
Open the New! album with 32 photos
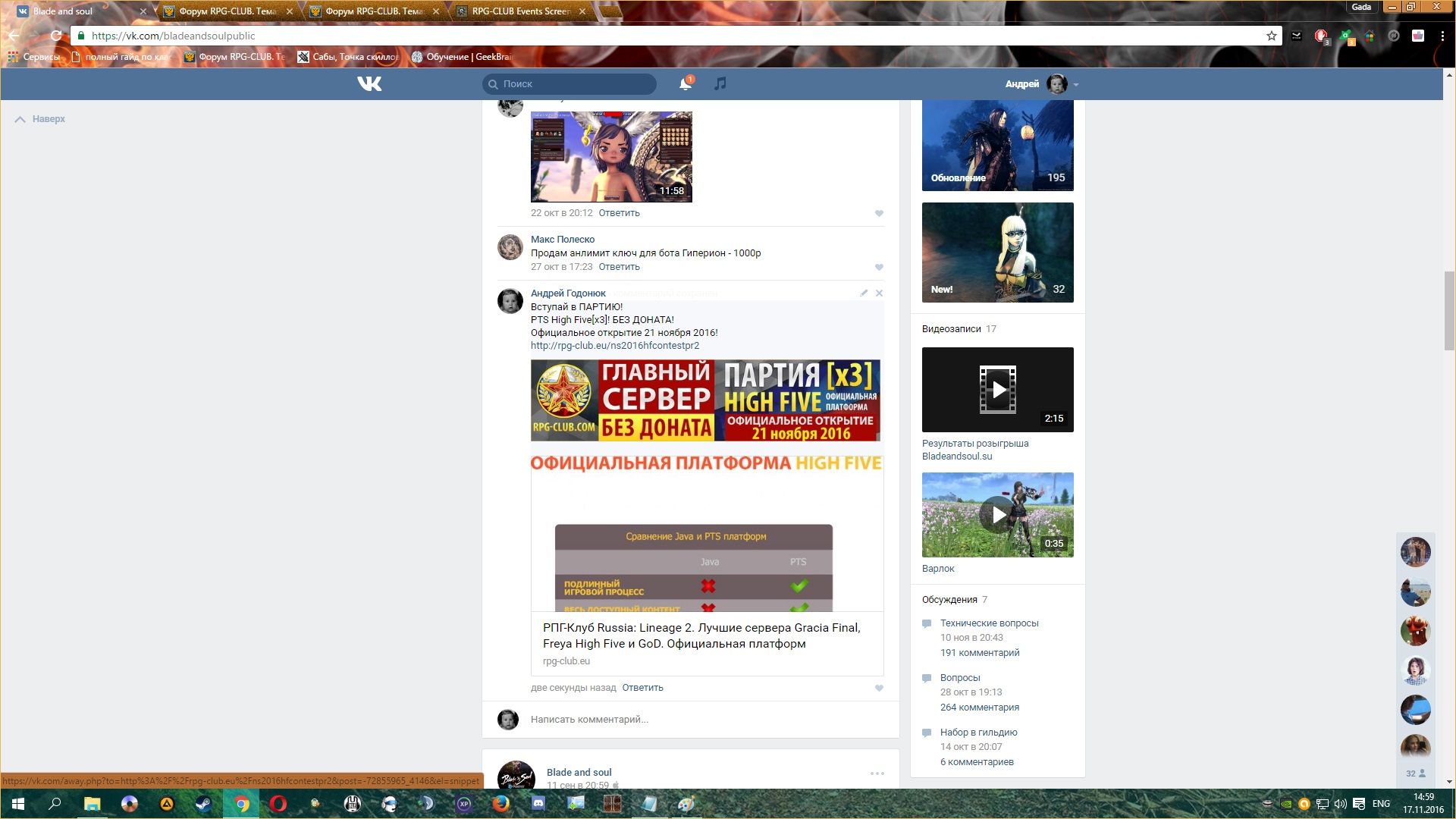pyautogui.click(x=998, y=253)
